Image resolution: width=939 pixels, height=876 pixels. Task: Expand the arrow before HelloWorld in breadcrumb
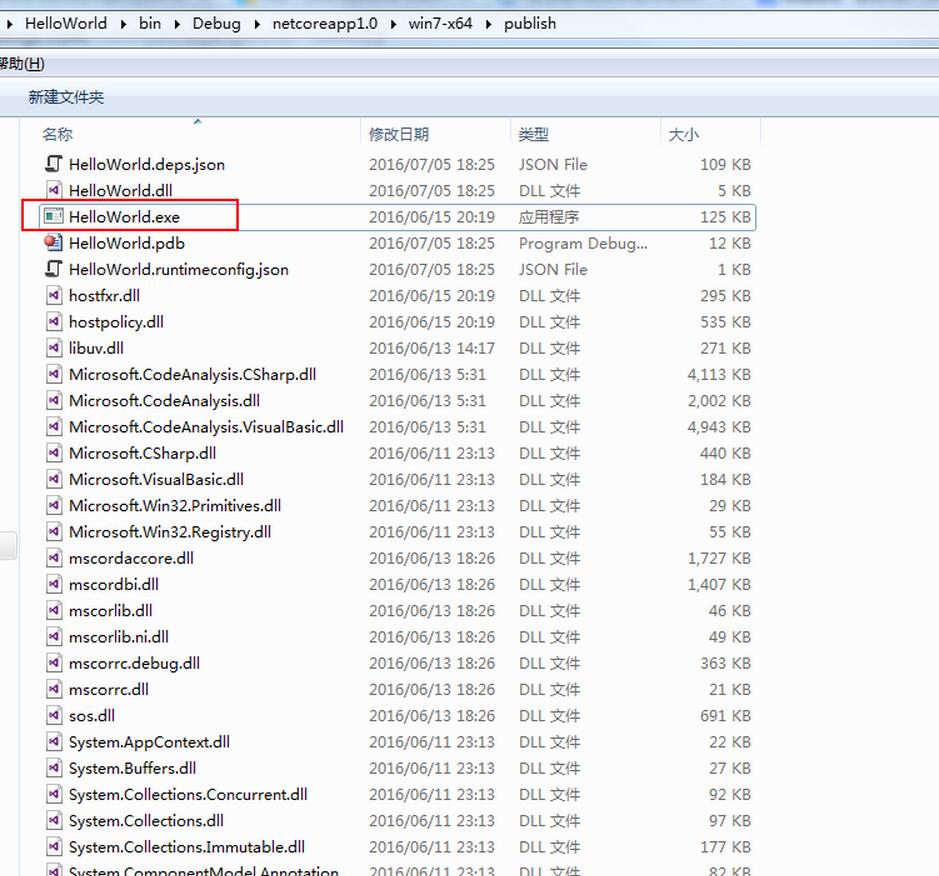pos(10,24)
